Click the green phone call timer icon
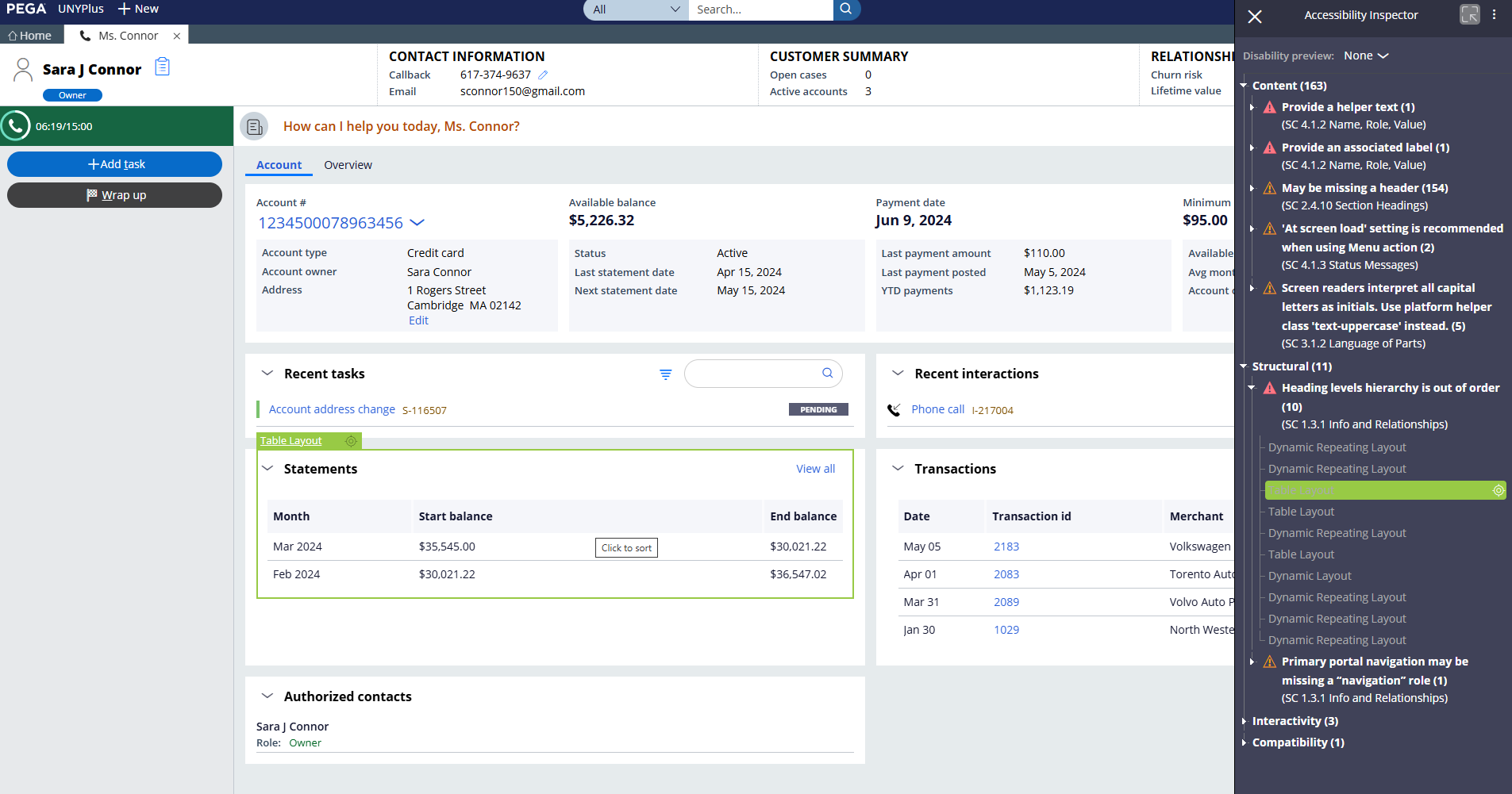 pyautogui.click(x=15, y=126)
